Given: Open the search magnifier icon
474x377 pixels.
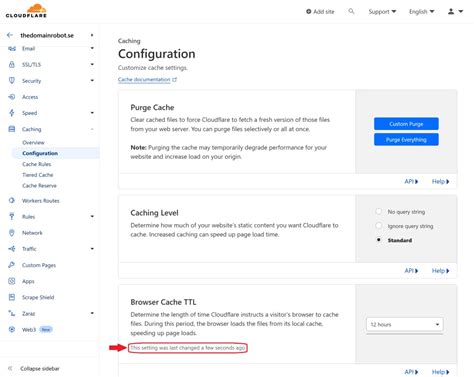Looking at the screenshot, I should click(351, 11).
